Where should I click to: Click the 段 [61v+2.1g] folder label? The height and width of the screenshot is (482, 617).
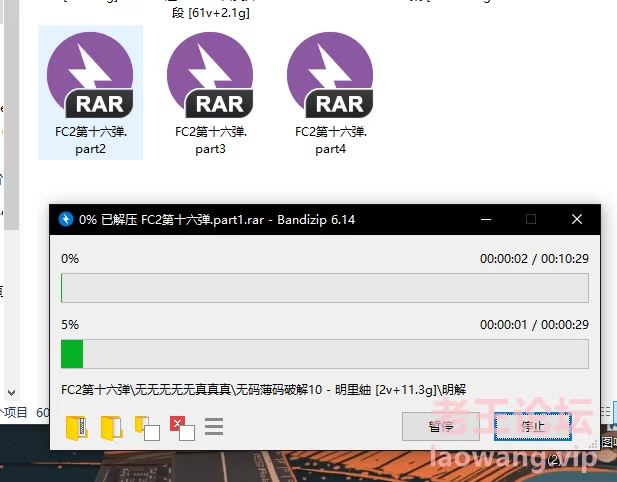211,13
